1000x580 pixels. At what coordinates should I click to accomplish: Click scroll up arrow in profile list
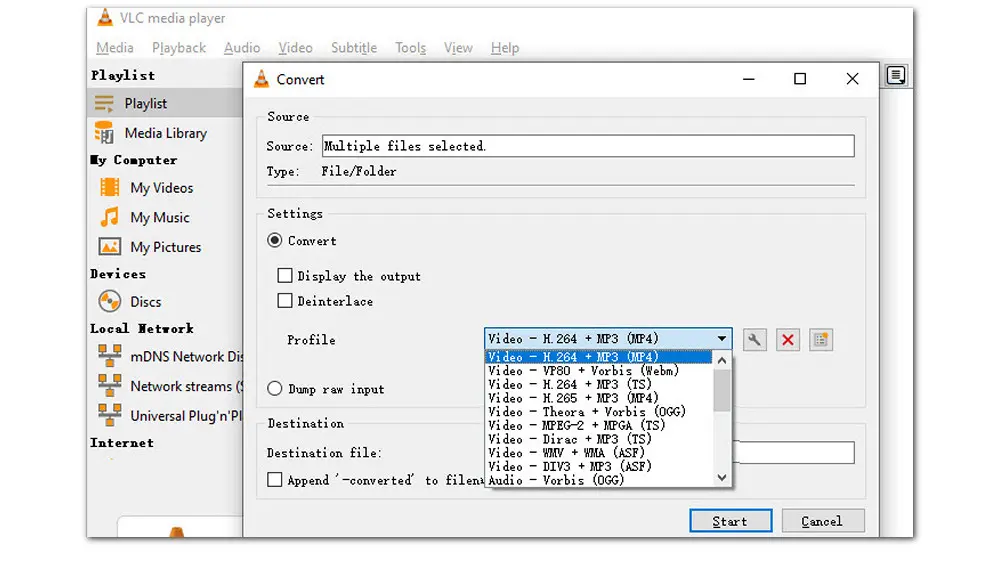pyautogui.click(x=722, y=361)
